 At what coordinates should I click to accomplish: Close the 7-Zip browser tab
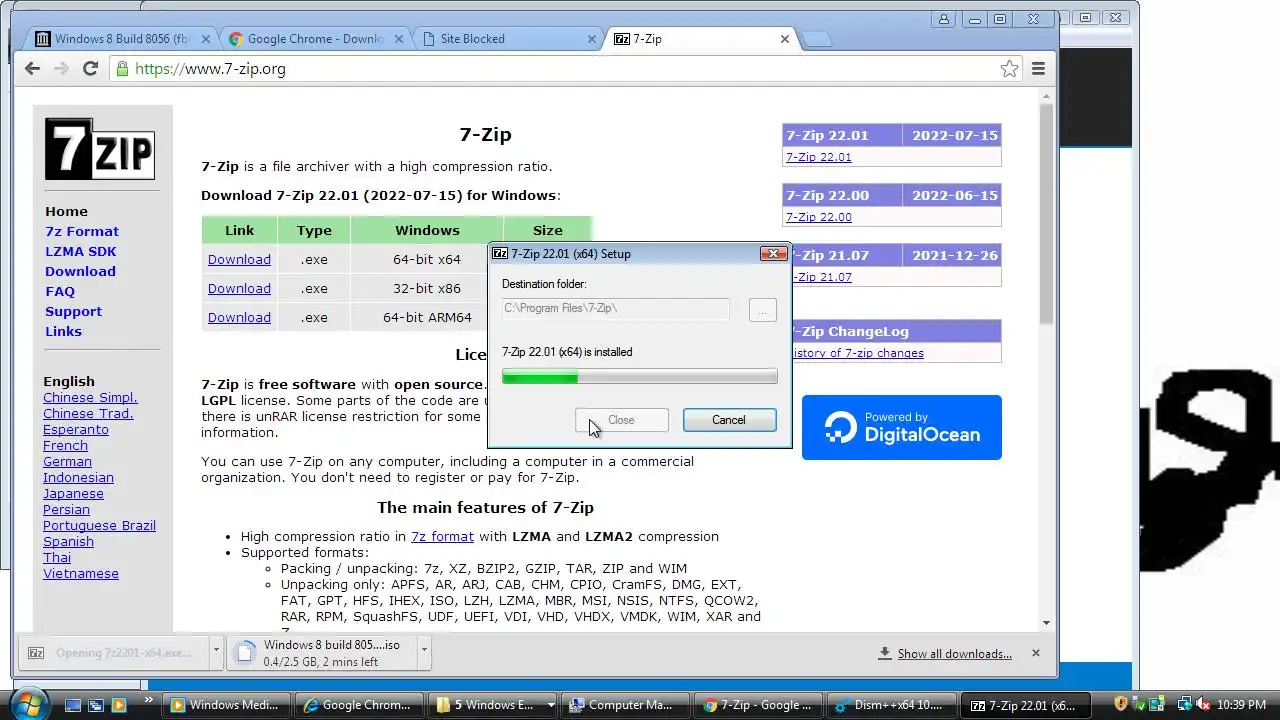coord(785,39)
